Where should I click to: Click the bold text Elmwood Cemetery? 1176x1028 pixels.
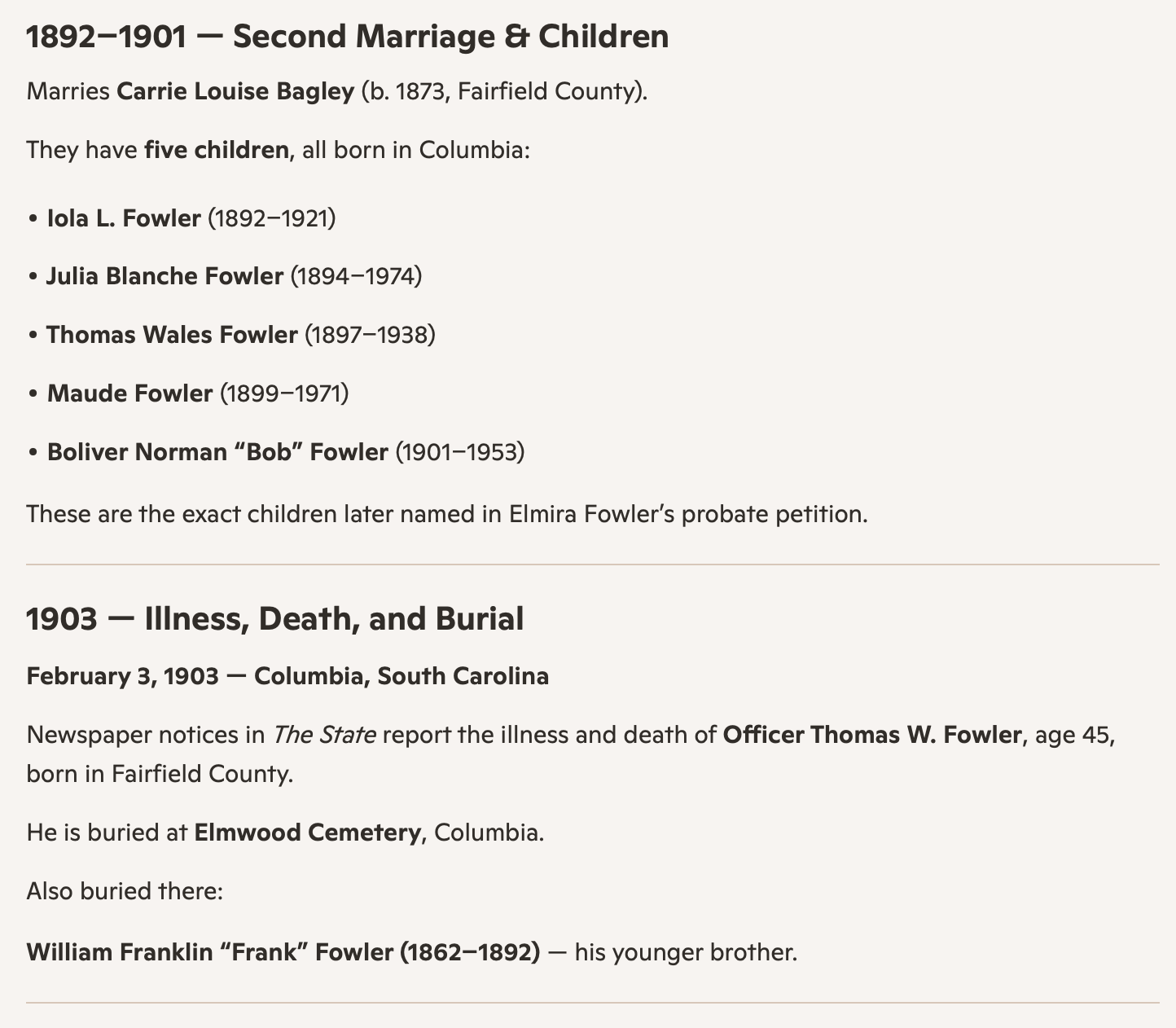coord(307,833)
